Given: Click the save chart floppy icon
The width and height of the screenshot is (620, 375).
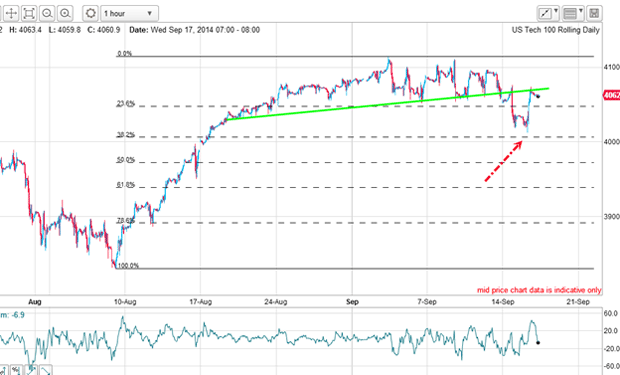Looking at the screenshot, I should (594, 13).
